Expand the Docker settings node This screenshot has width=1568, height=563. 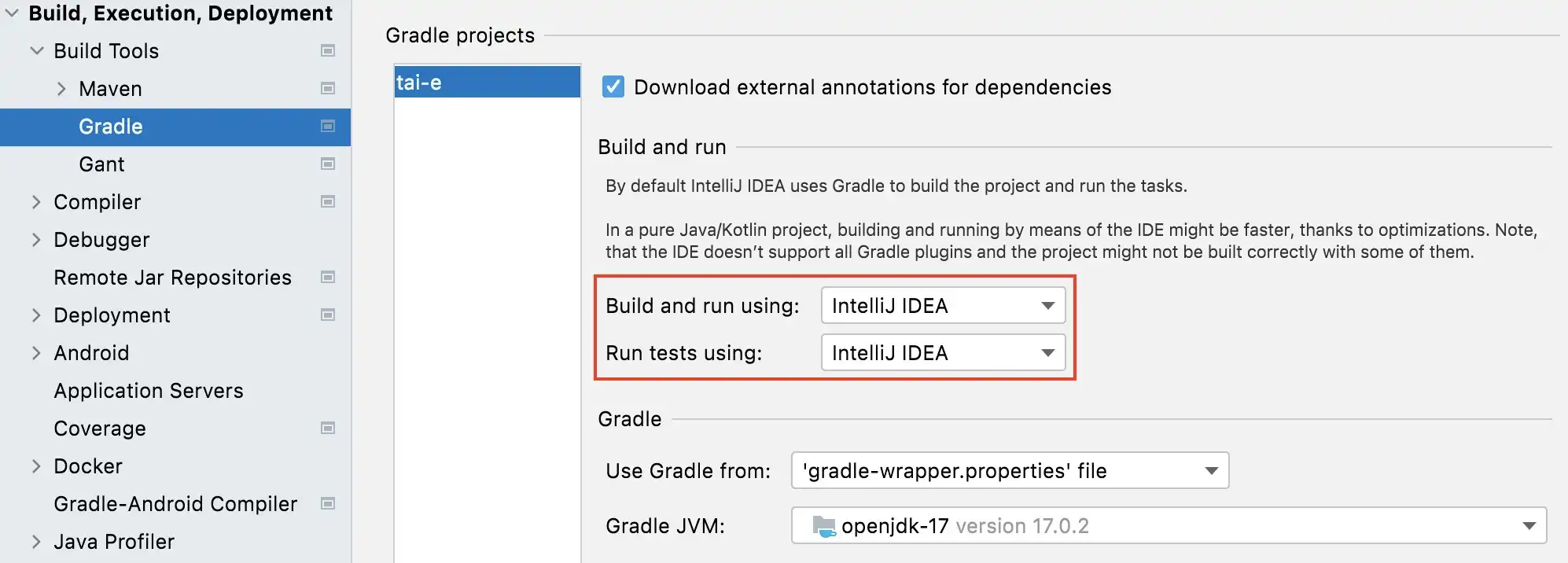coord(36,466)
